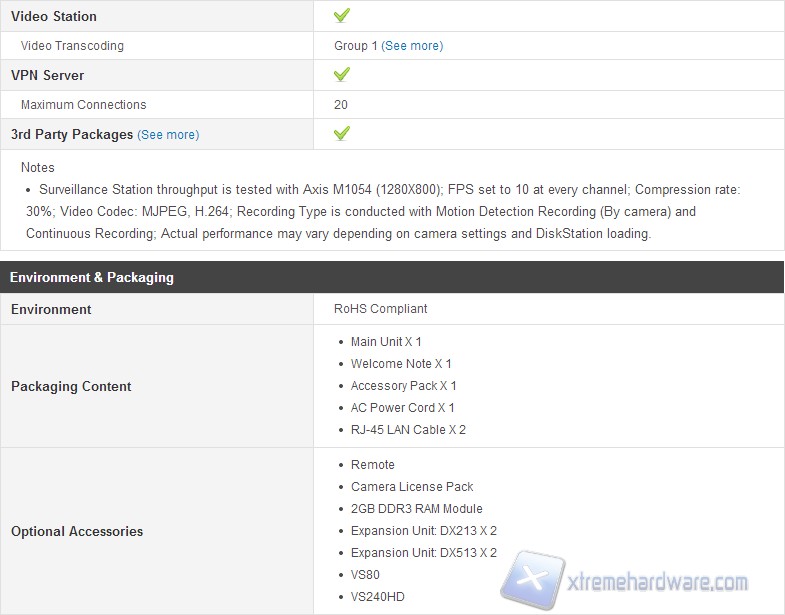Click the xtremehardware.com watermark text
The height and width of the screenshot is (615, 785).
(x=655, y=582)
